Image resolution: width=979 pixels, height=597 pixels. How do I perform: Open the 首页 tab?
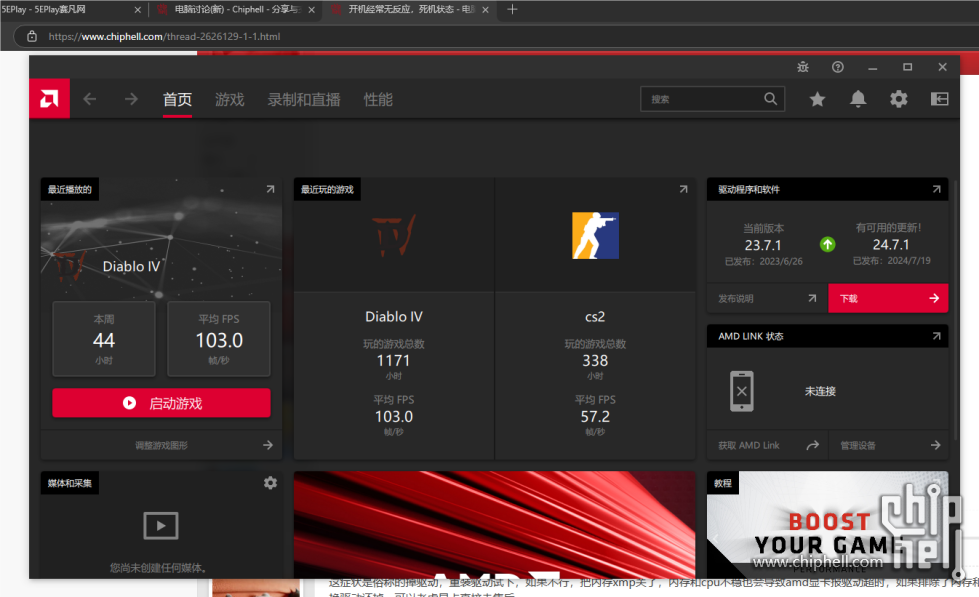(x=177, y=99)
